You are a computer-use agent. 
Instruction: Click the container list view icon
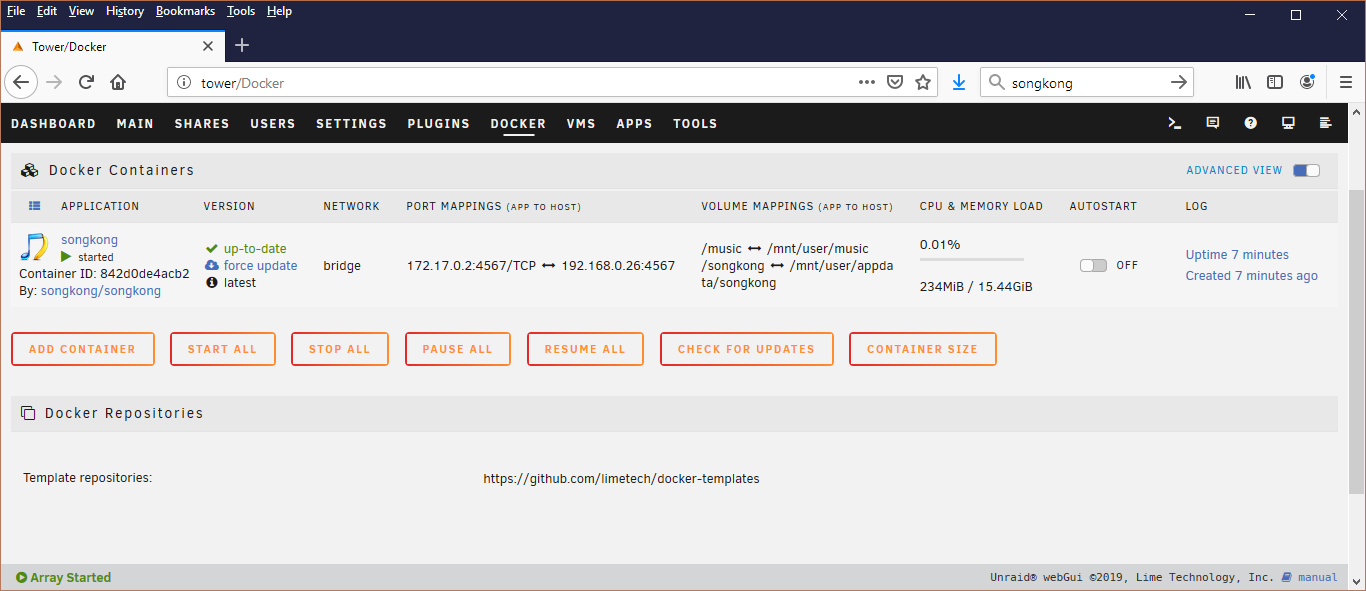pyautogui.click(x=35, y=206)
